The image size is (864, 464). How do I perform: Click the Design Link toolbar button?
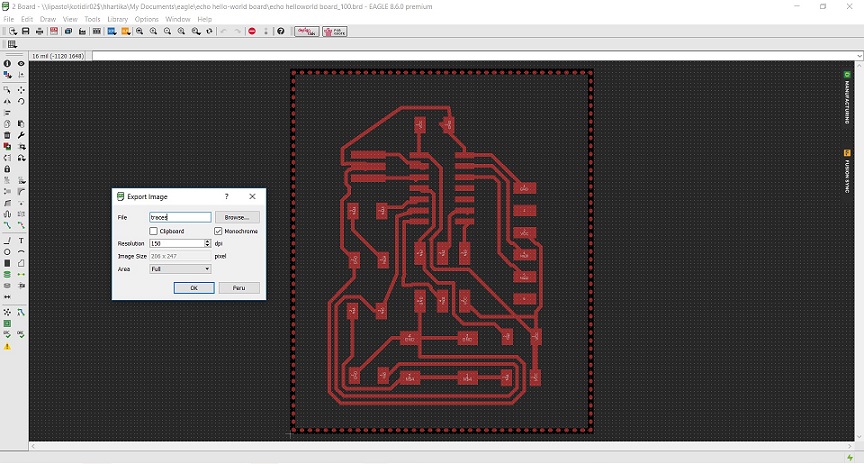pos(306,31)
